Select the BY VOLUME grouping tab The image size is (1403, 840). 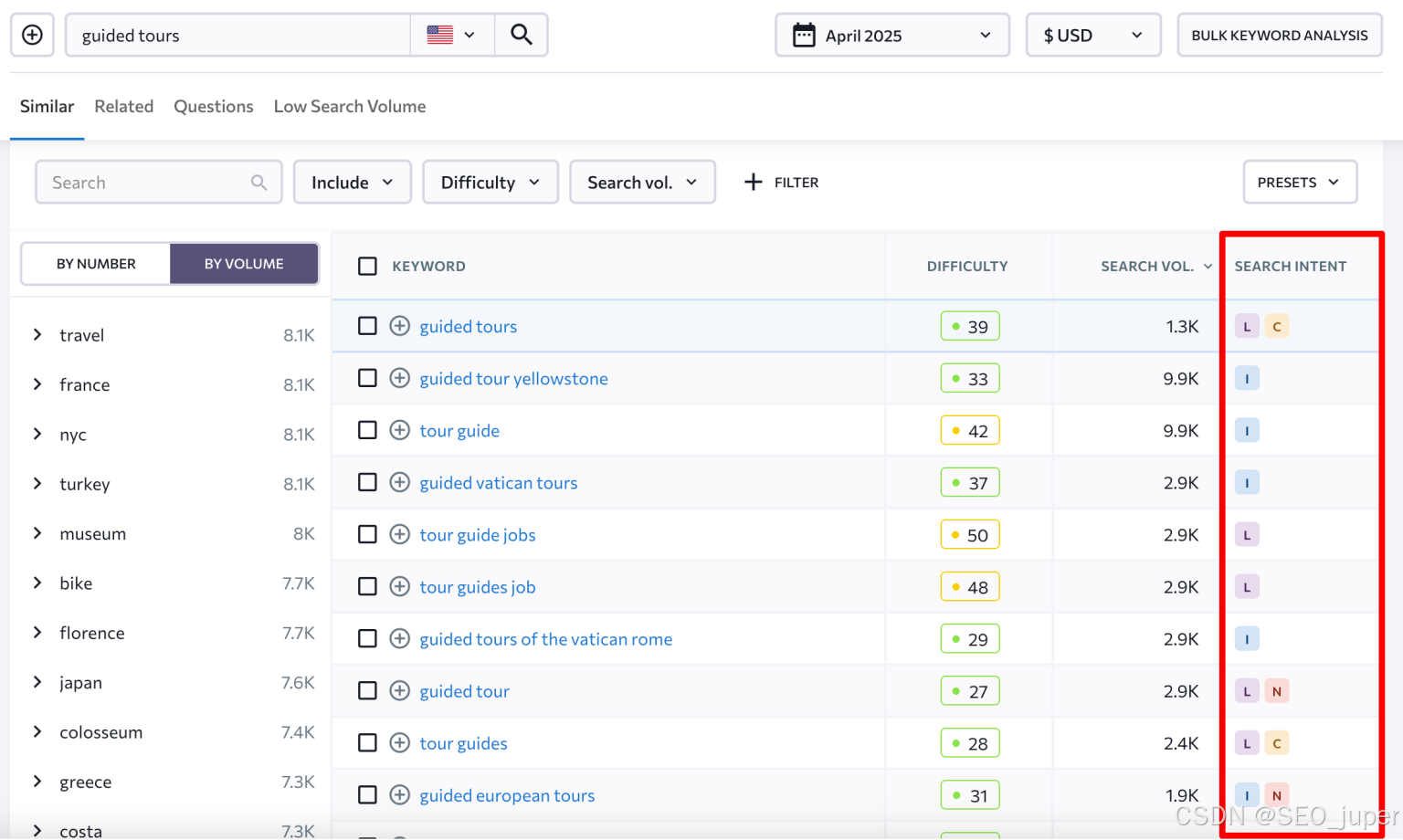[x=244, y=263]
